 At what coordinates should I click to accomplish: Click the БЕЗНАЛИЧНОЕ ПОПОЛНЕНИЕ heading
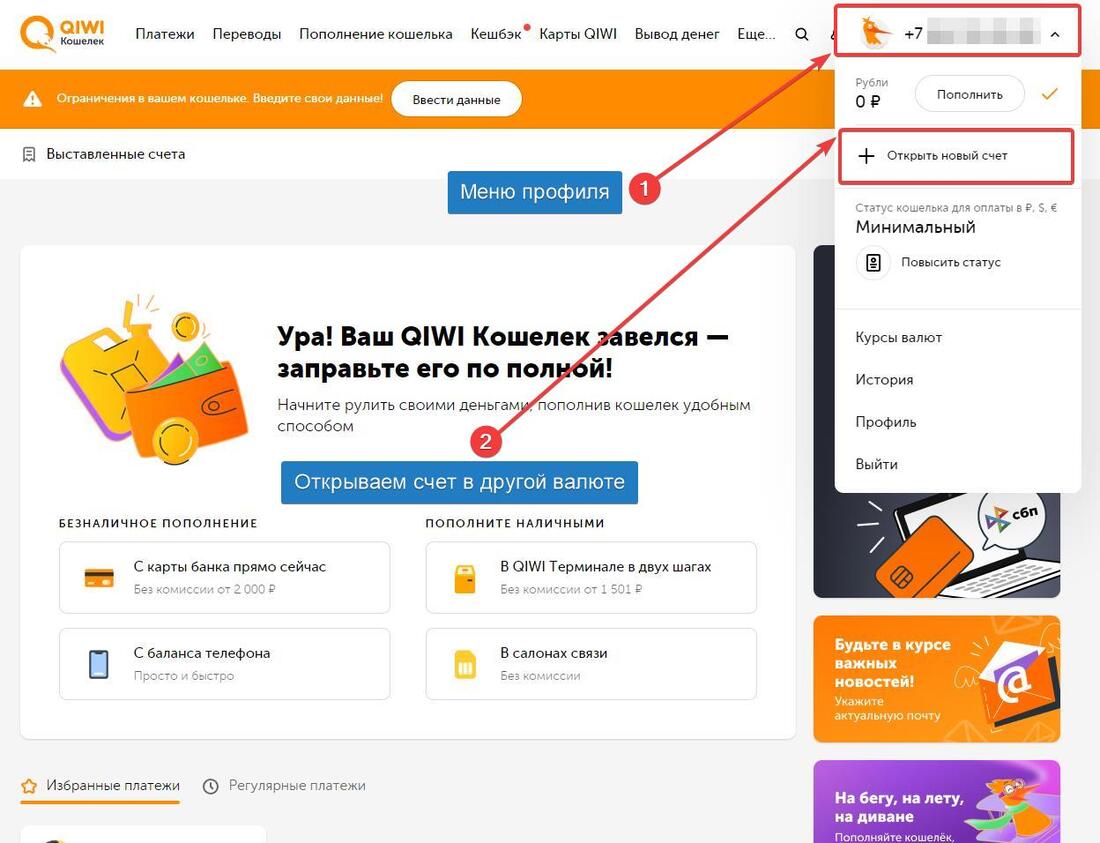(159, 523)
